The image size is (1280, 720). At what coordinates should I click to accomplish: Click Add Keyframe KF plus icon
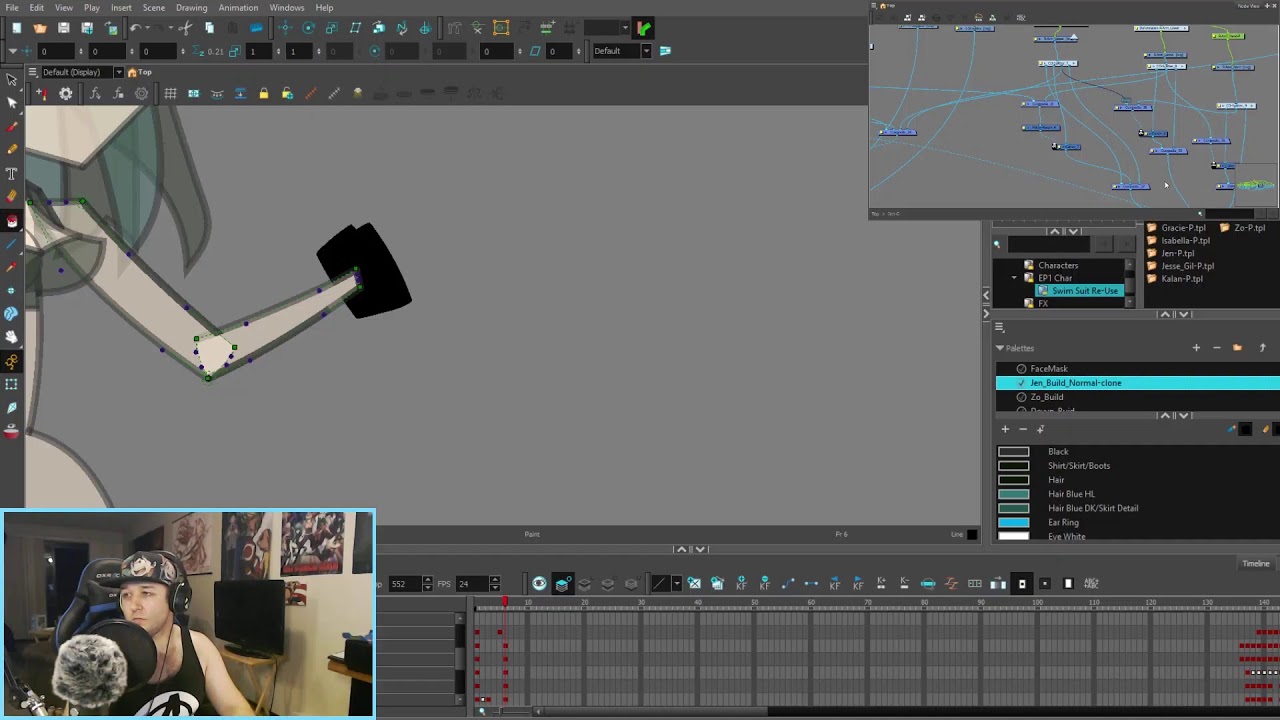click(741, 584)
